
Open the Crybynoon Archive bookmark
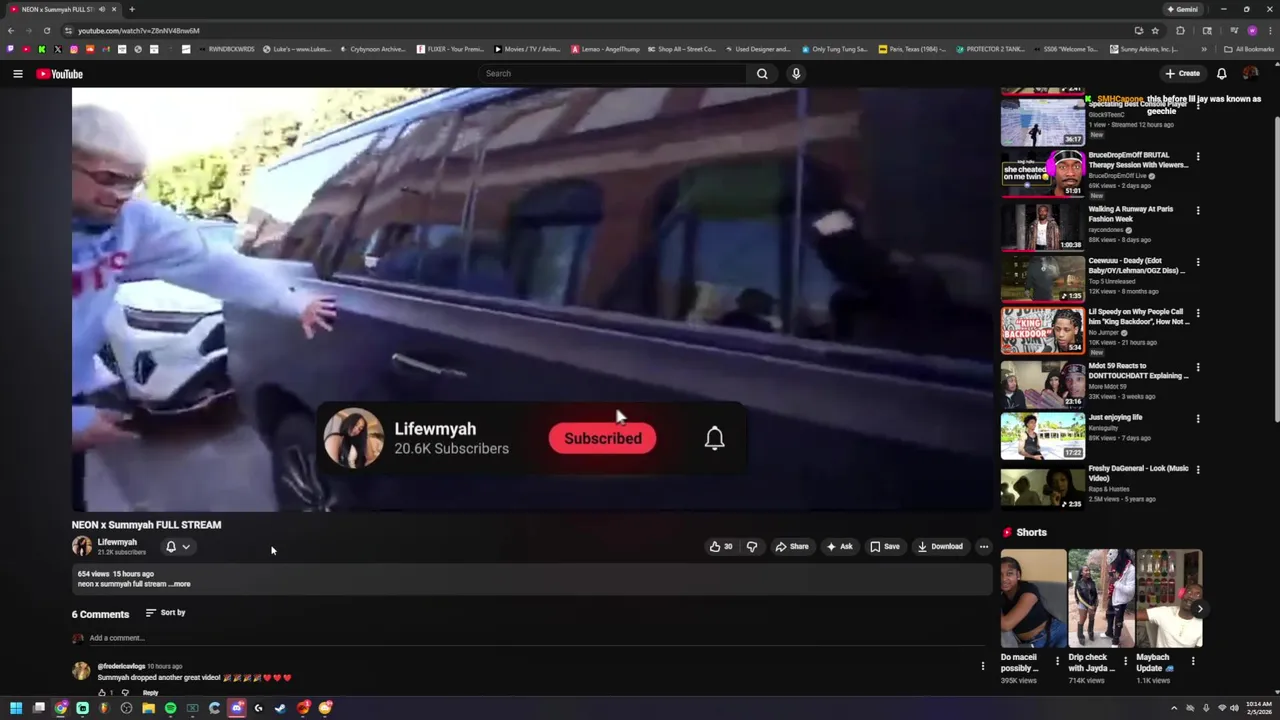tap(372, 49)
